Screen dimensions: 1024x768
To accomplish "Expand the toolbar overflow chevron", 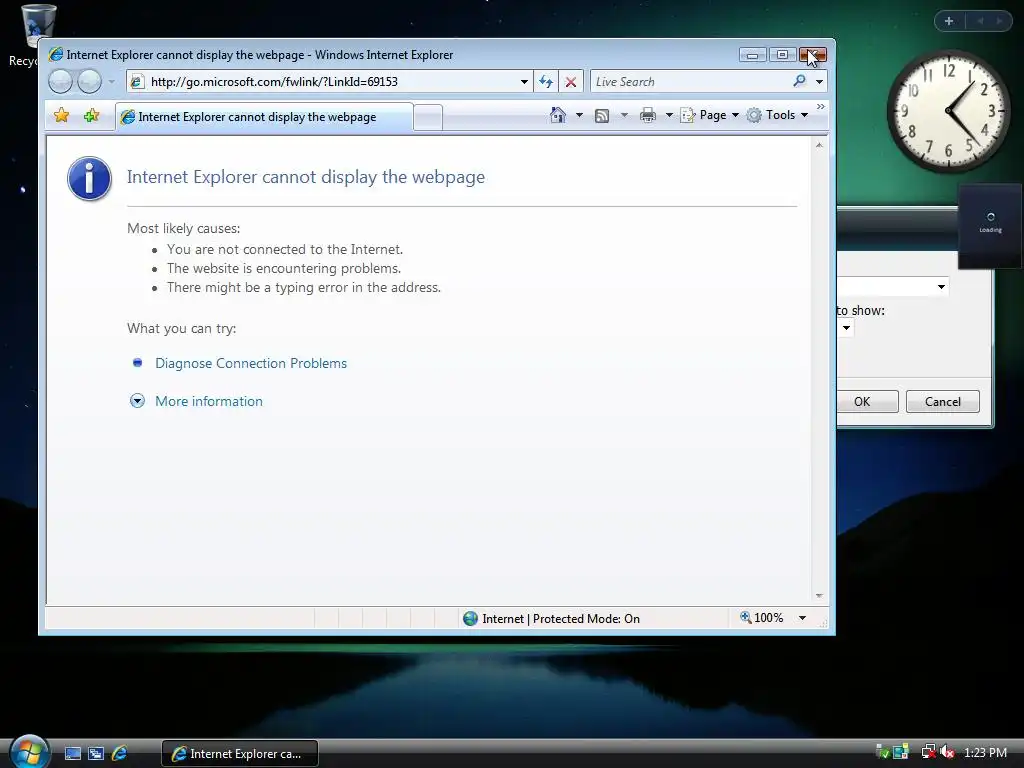I will click(821, 106).
